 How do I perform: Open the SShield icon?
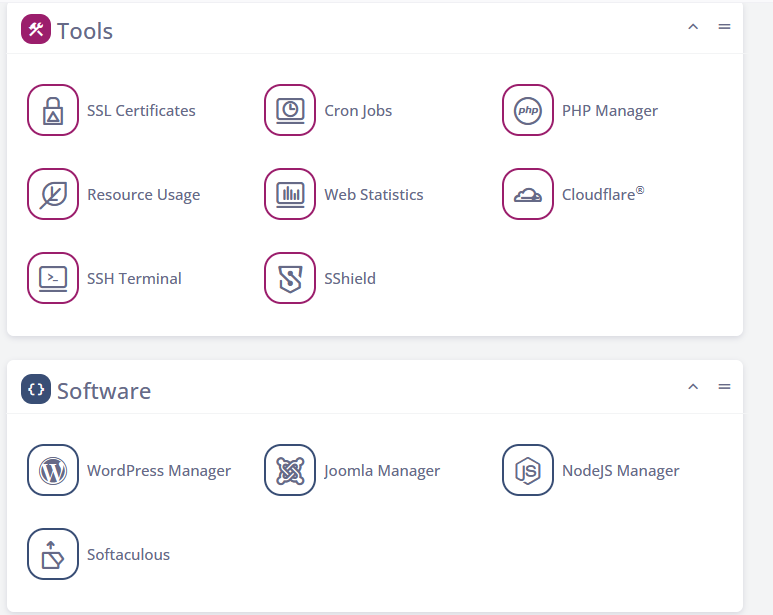[290, 278]
